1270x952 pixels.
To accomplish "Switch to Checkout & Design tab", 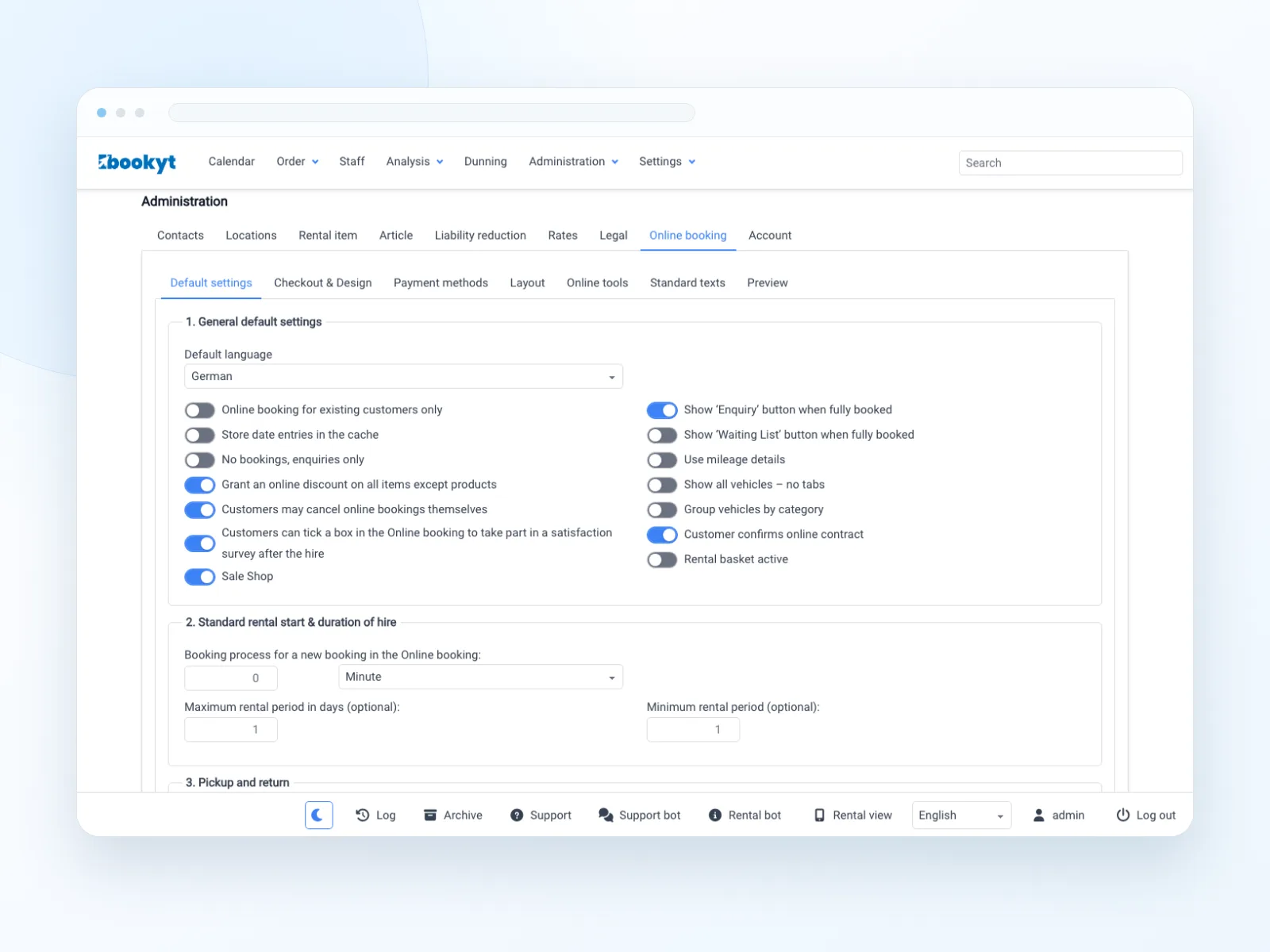I will [x=323, y=282].
